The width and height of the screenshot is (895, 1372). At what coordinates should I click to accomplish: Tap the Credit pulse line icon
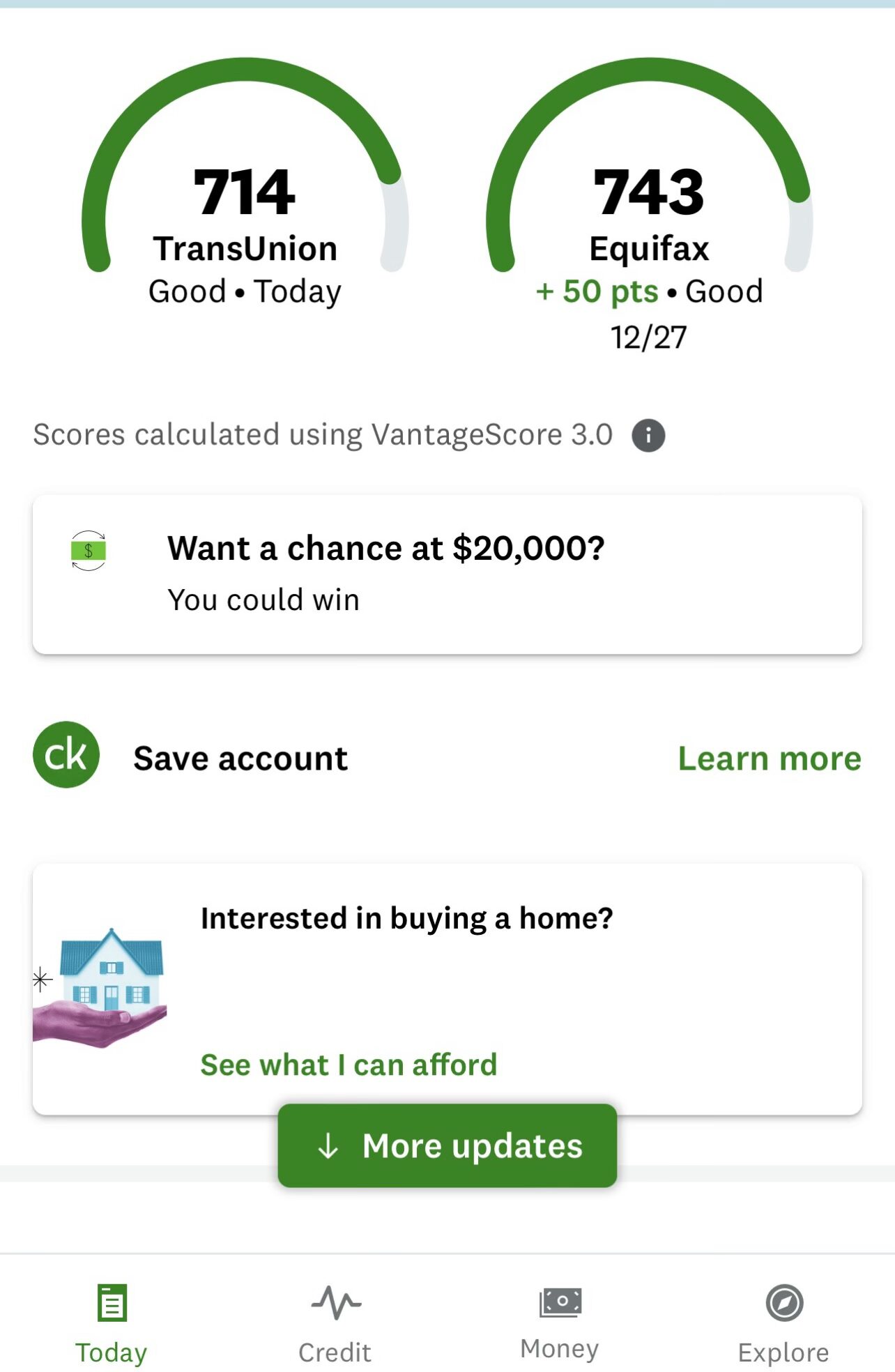(336, 1302)
